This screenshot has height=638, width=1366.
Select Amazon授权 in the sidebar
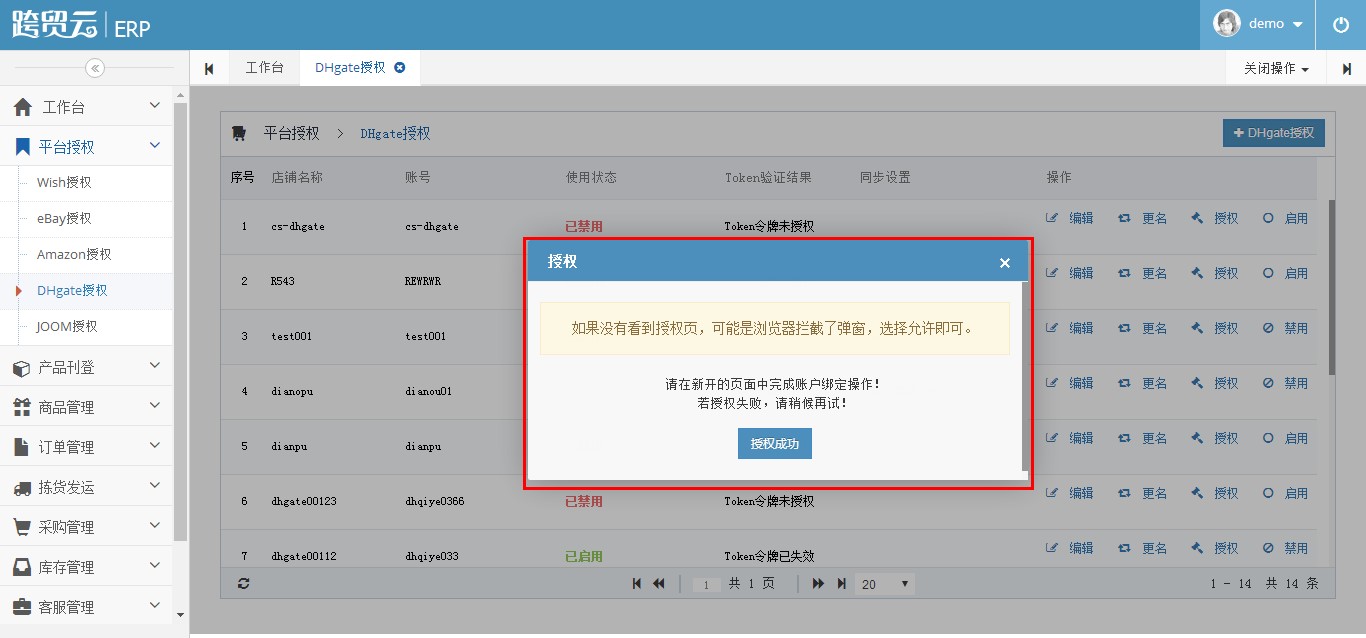[x=74, y=254]
